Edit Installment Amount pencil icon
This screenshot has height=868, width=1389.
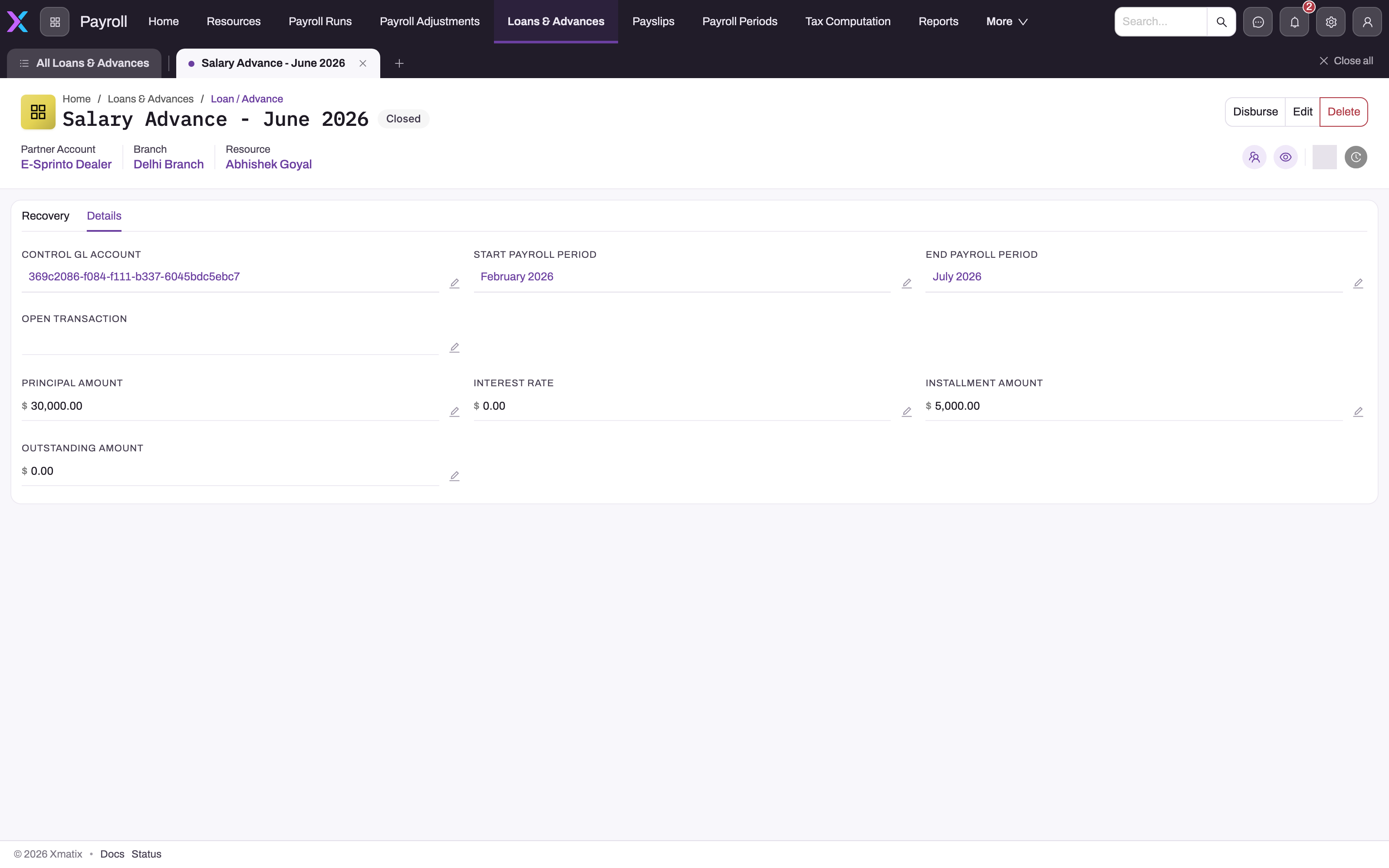click(1358, 412)
